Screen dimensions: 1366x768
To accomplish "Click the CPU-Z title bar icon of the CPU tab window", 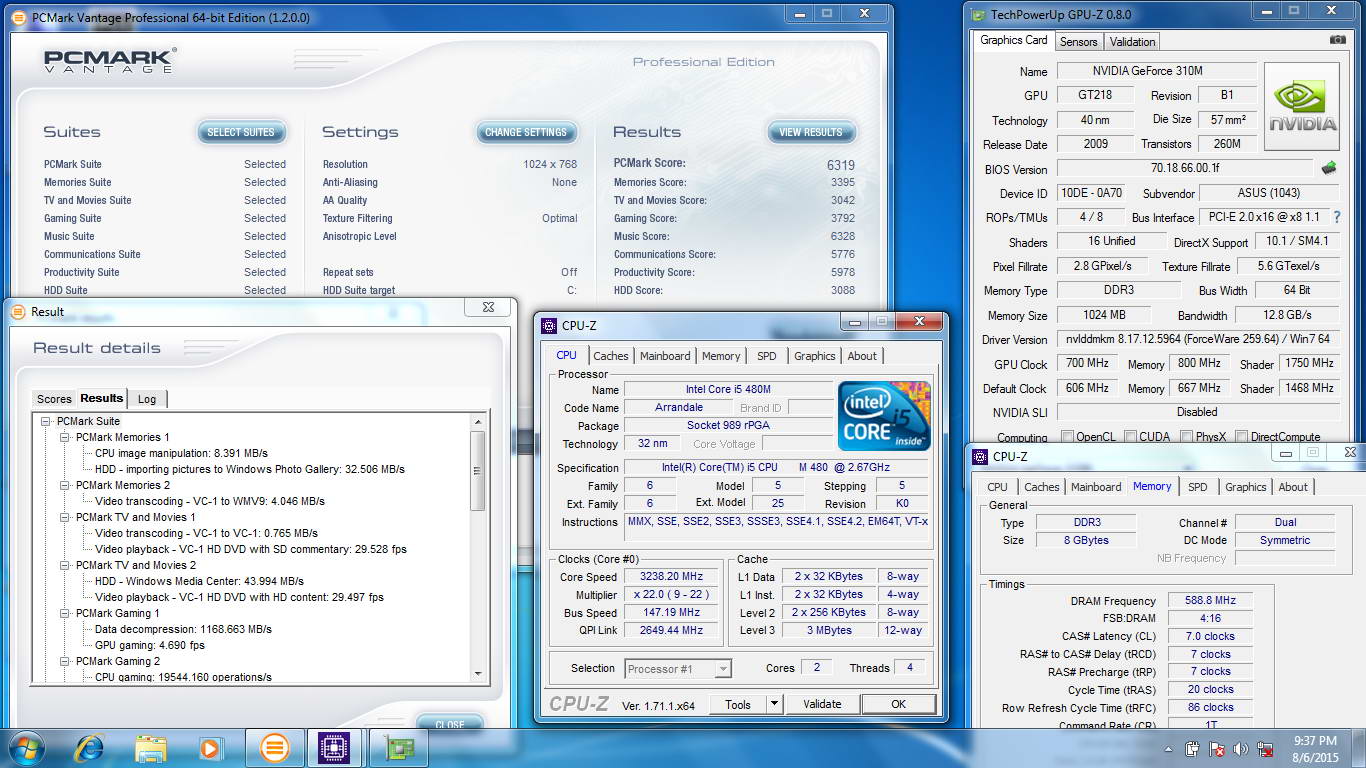I will click(549, 325).
